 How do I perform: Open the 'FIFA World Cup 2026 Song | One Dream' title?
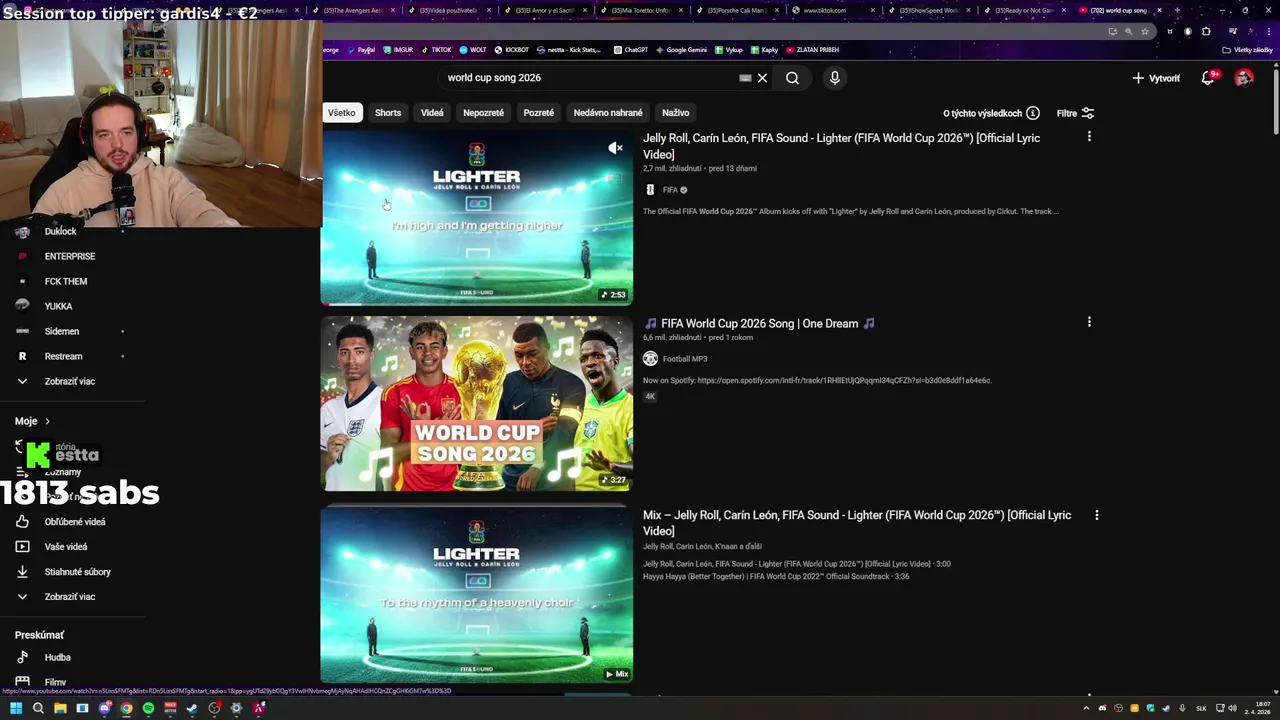[x=759, y=324]
